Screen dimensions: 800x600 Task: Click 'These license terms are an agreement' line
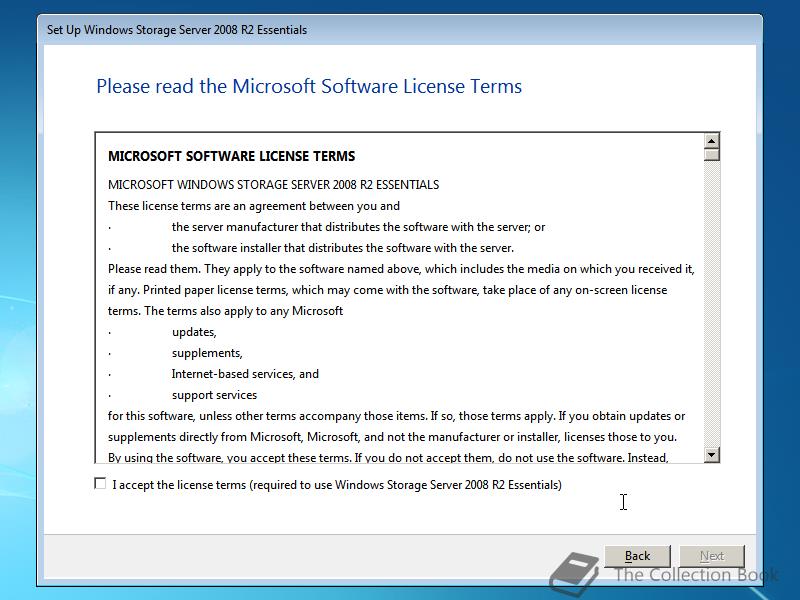click(x=254, y=206)
